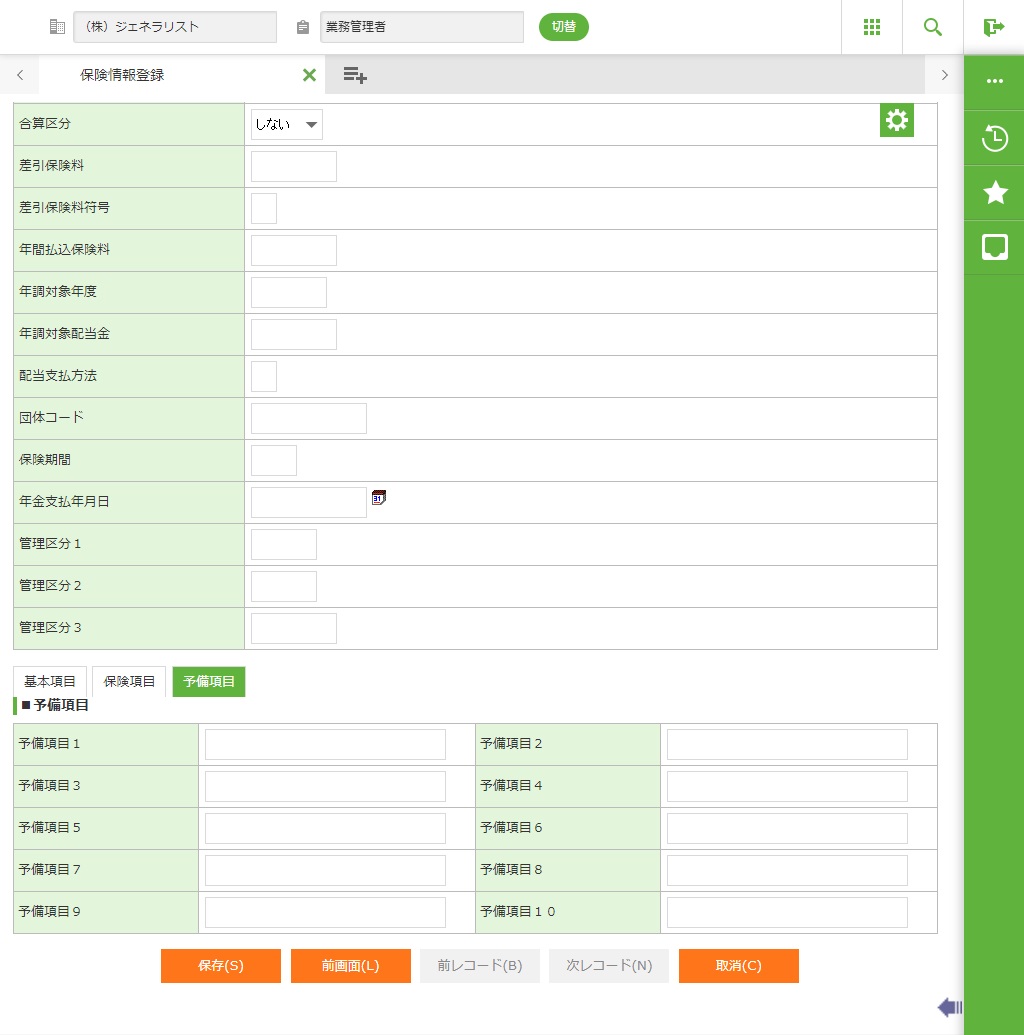Screen dimensions: 1024x1035
Task: Focus the 予備項目５ input
Action: point(325,828)
